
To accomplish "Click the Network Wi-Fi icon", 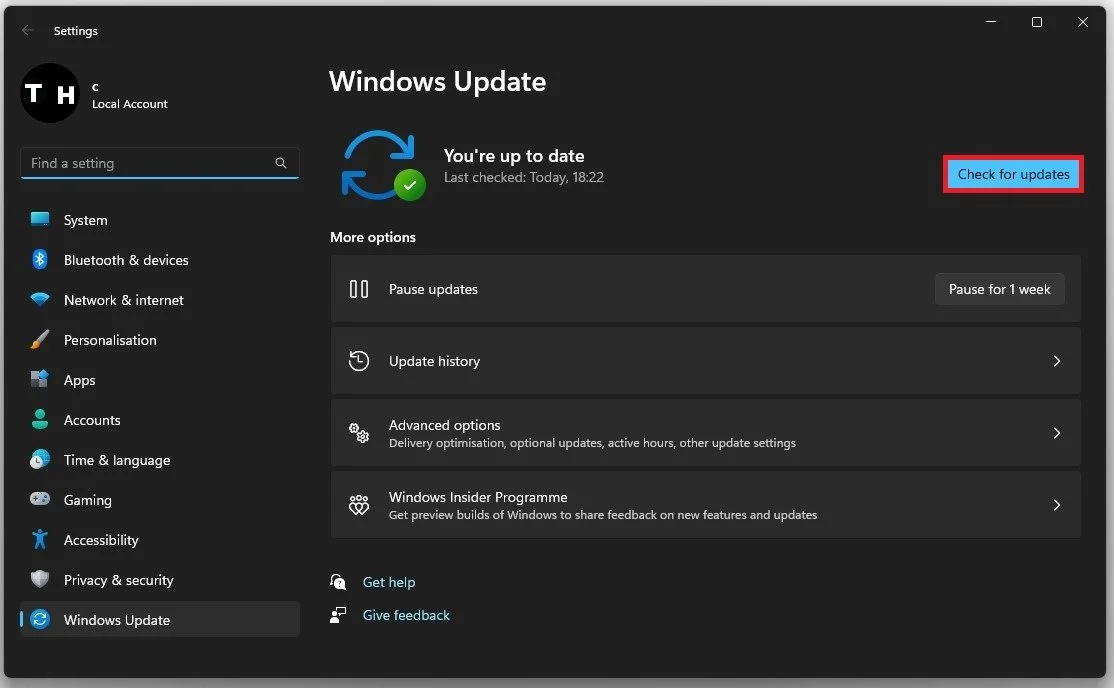I will [40, 299].
